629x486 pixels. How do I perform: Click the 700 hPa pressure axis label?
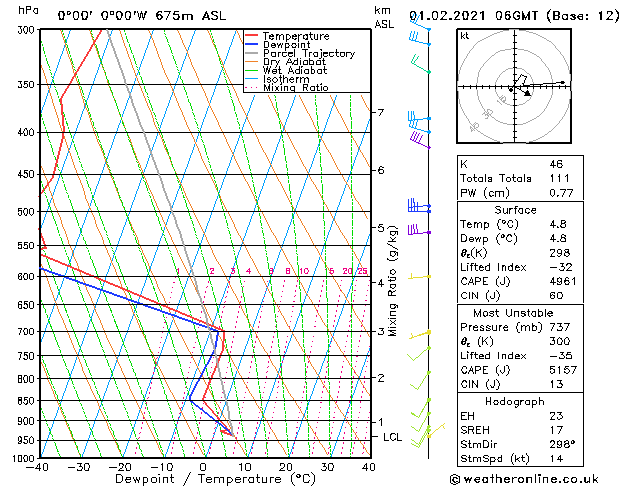28,332
